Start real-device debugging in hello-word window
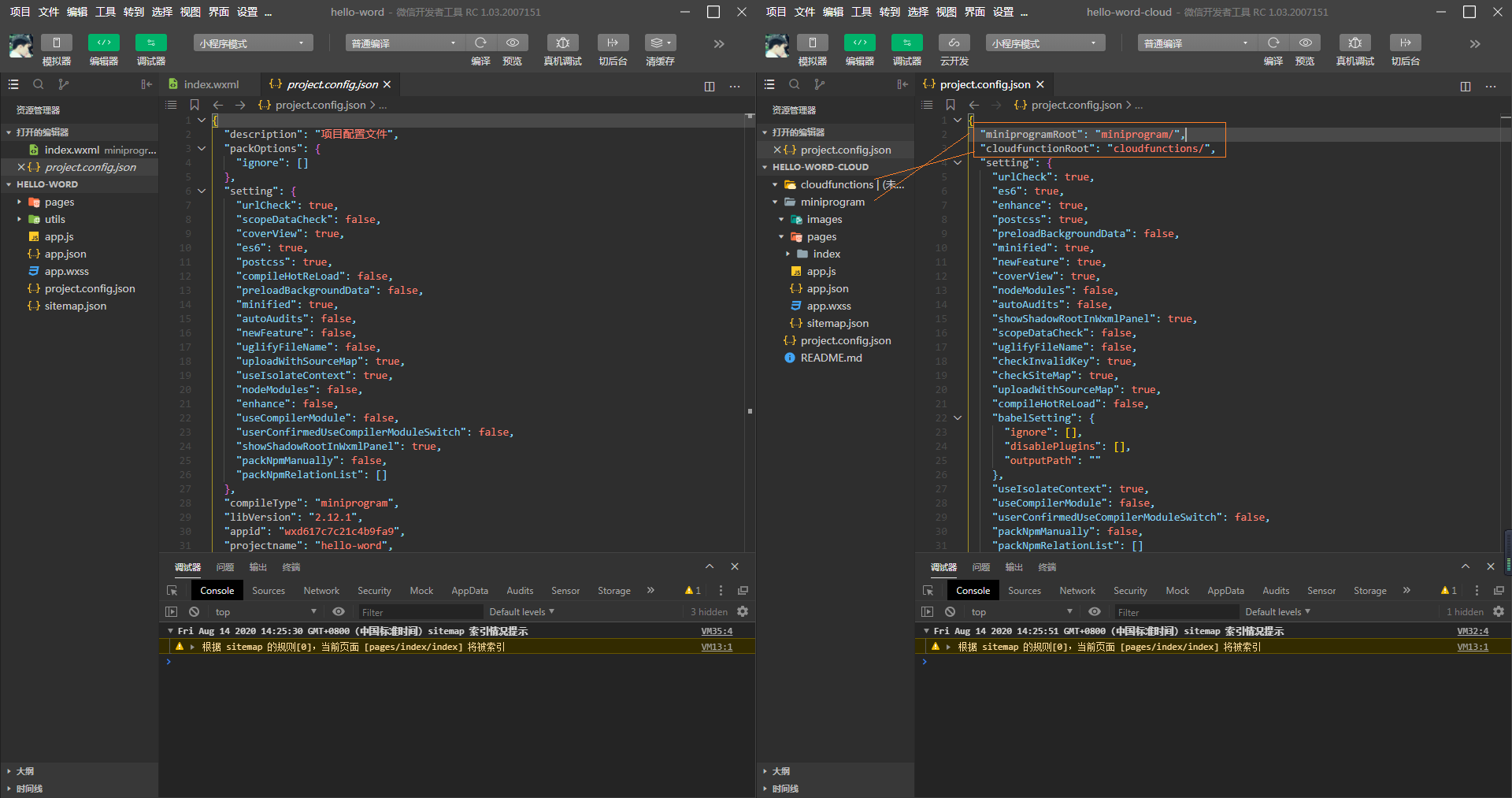Screen dimensions: 1512x798 [x=562, y=43]
